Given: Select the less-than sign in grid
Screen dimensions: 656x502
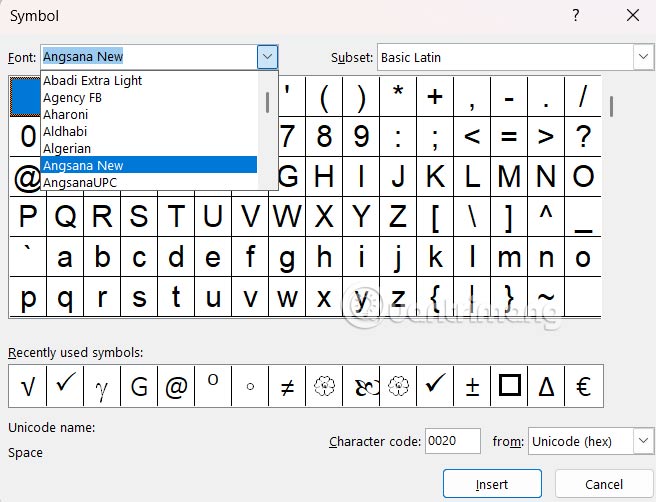Looking at the screenshot, I should tap(472, 136).
